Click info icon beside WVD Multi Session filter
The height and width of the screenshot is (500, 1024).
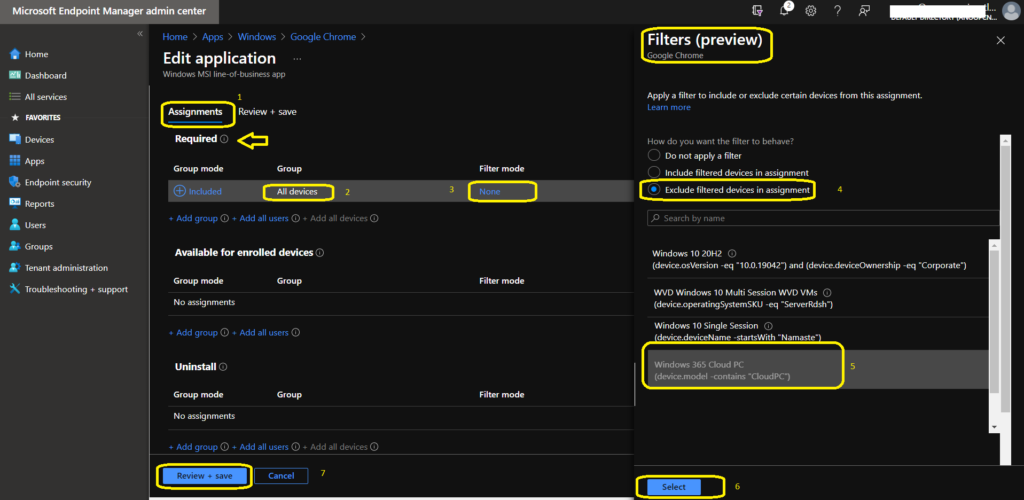click(x=827, y=292)
